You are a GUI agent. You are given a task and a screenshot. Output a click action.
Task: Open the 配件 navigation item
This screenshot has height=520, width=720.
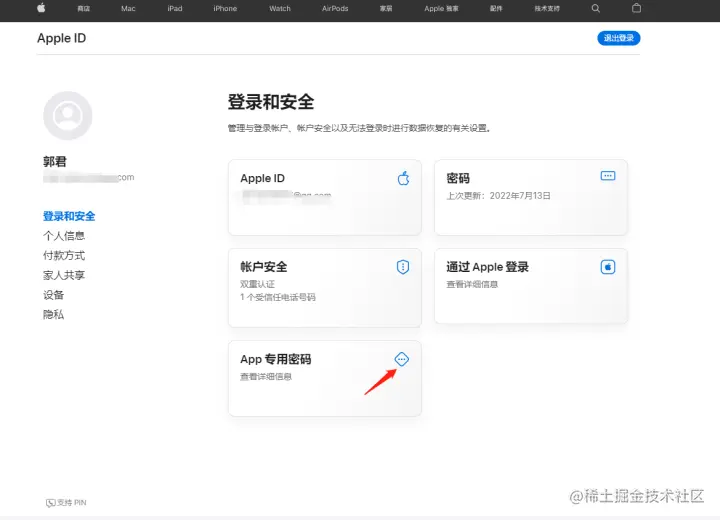496,8
